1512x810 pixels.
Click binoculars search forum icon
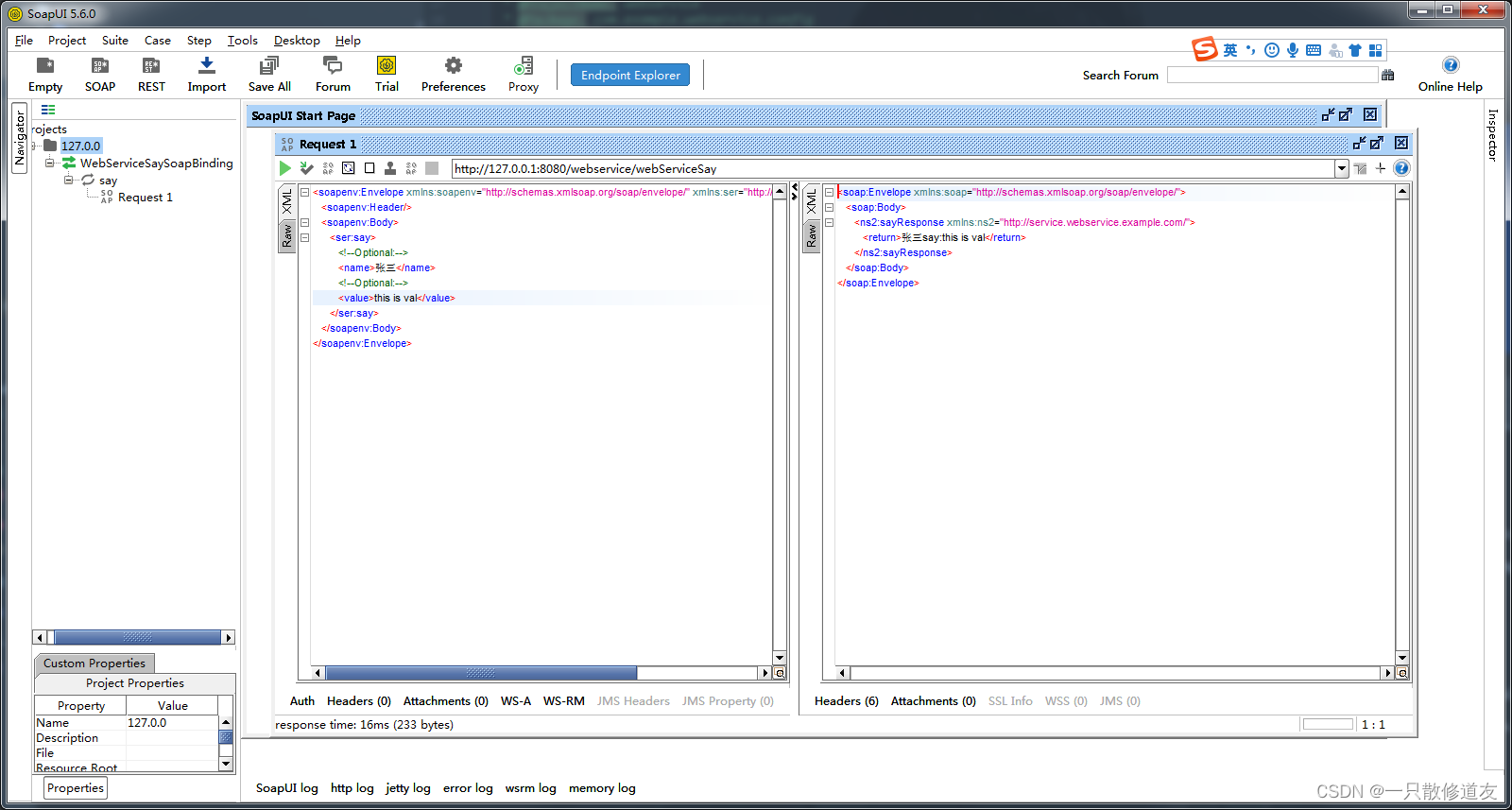1388,75
